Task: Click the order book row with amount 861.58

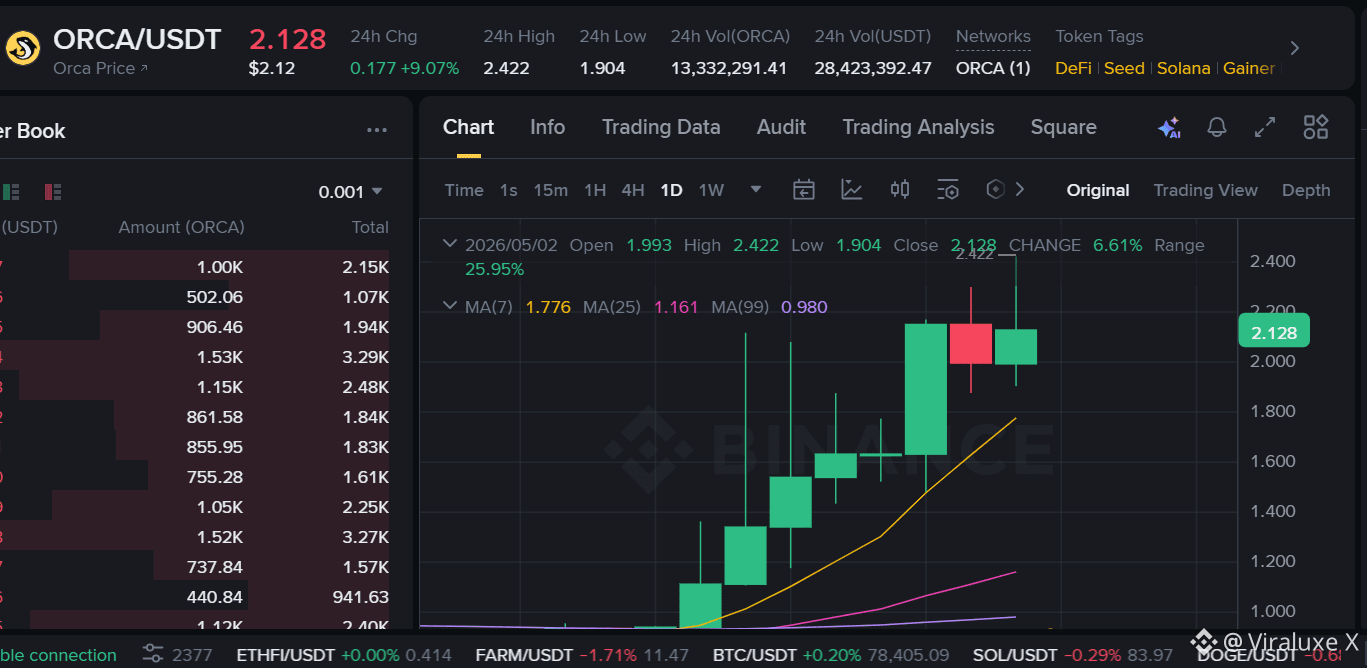Action: point(196,417)
